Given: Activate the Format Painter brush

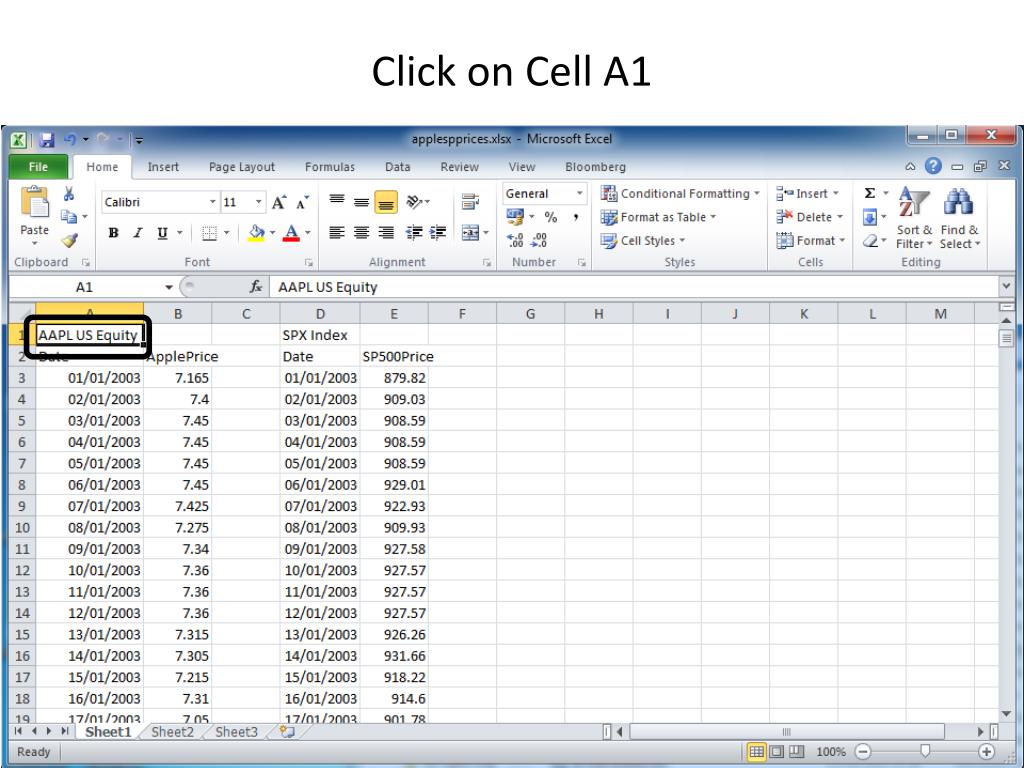Looking at the screenshot, I should (69, 240).
